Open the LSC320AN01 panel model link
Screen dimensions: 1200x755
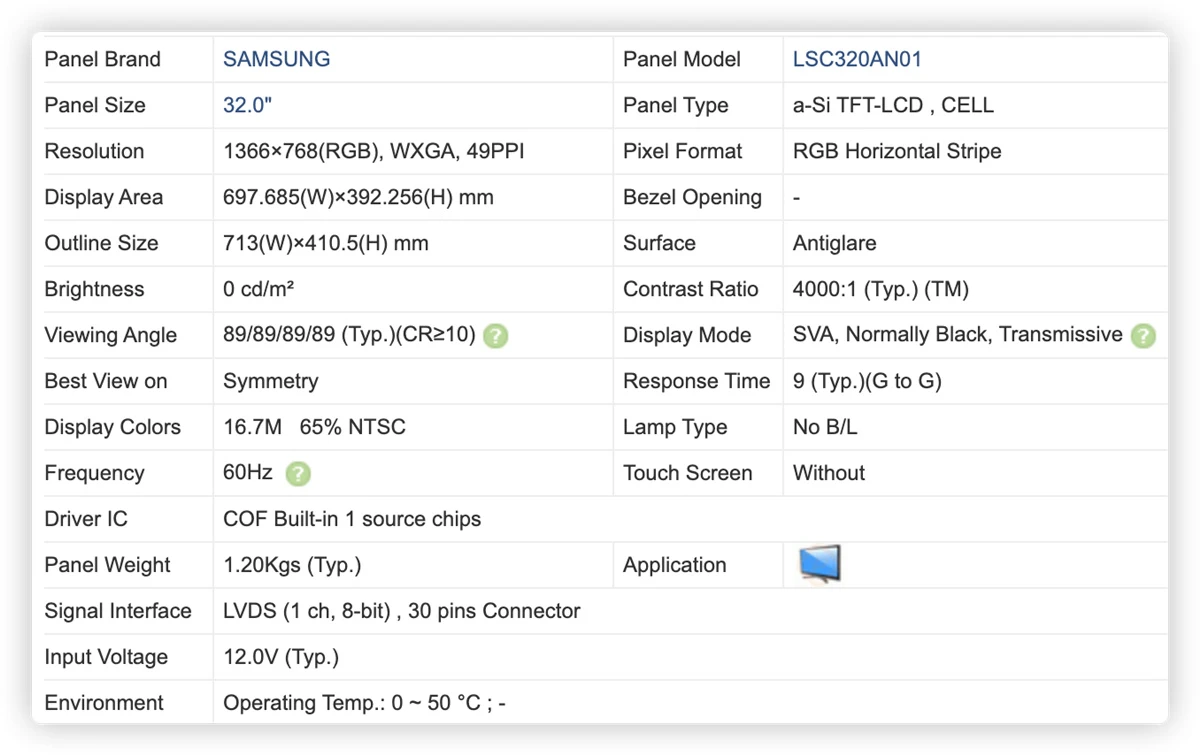857,59
